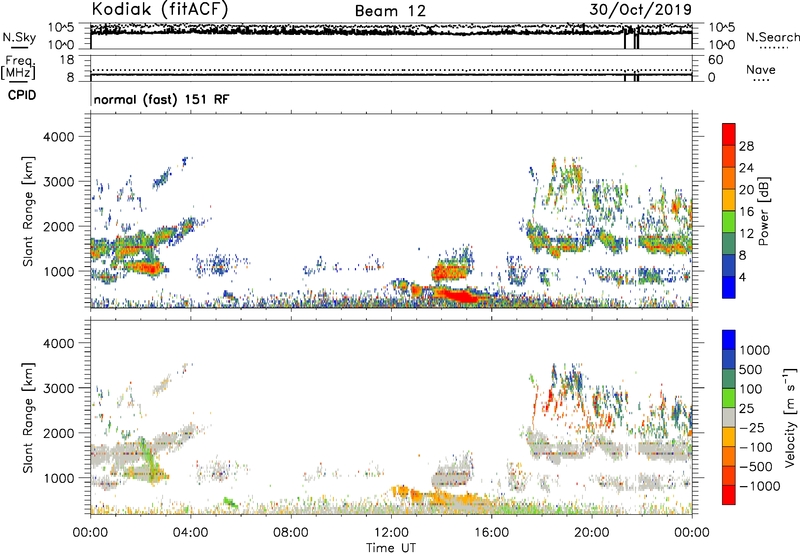Click the '4000' tick of the power panel
This screenshot has width=800, height=554.
[59, 137]
